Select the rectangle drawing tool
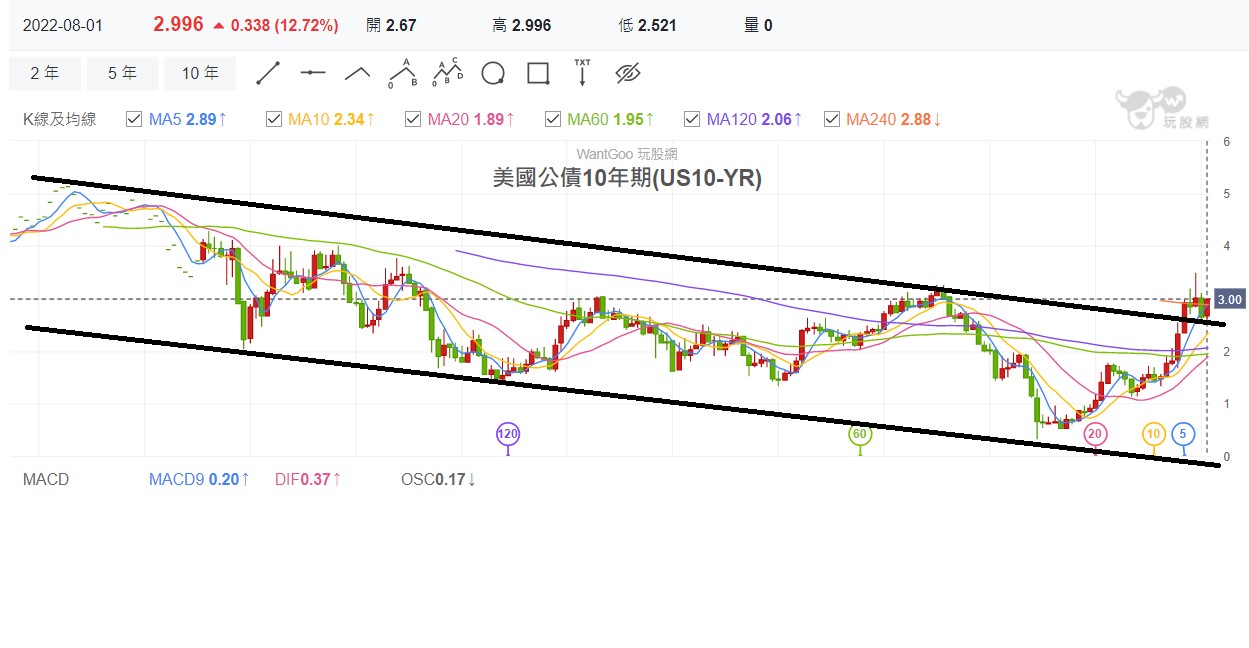Viewport: 1249px width, 648px height. (538, 73)
